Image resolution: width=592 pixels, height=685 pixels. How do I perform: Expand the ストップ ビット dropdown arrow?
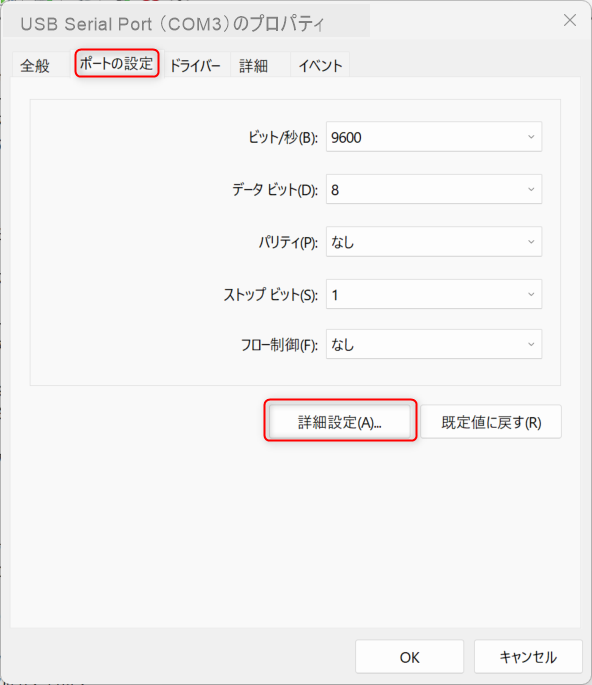tap(531, 294)
